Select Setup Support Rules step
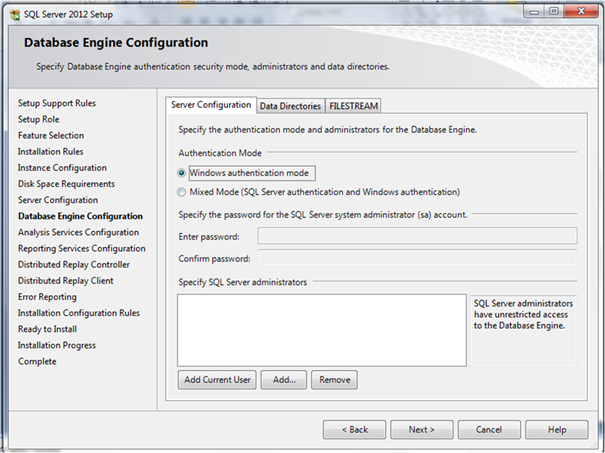Viewport: 605px width, 453px height. pos(57,103)
